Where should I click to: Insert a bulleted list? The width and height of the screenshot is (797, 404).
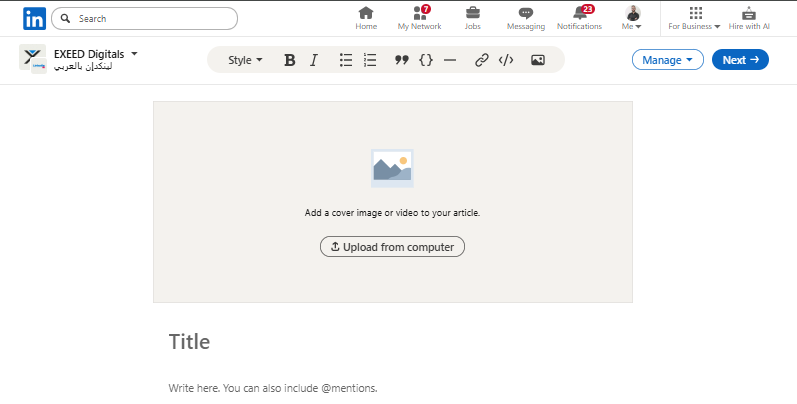[x=346, y=60]
